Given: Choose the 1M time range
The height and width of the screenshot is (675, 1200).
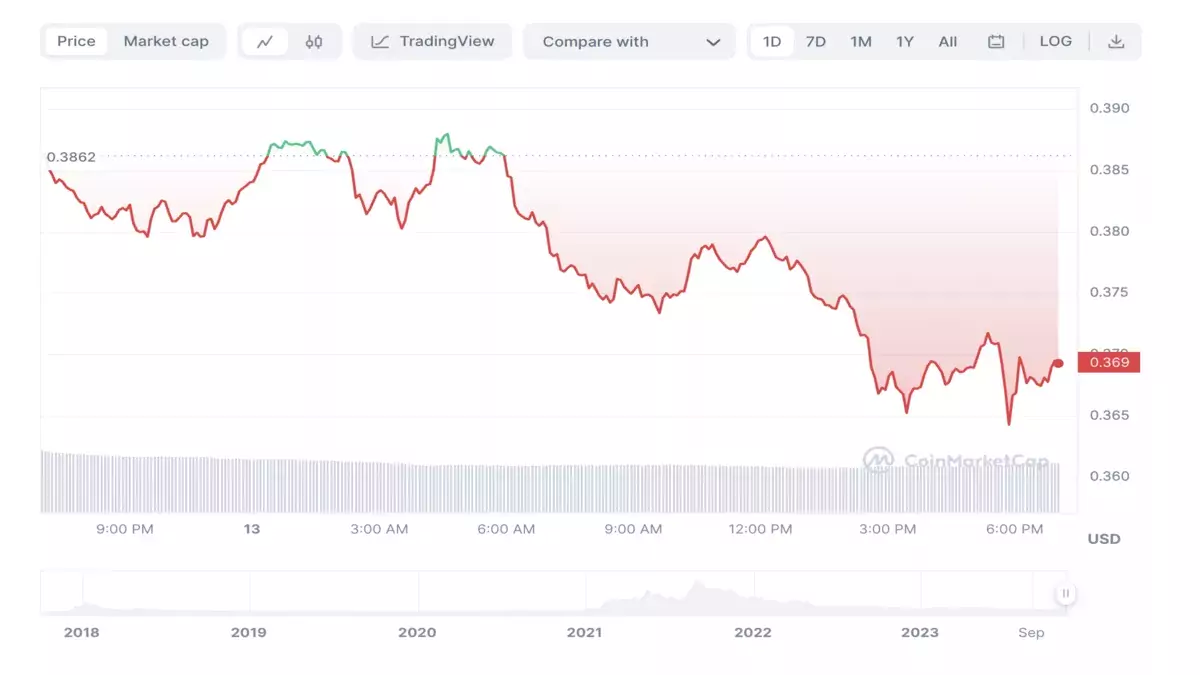Looking at the screenshot, I should click(x=861, y=42).
